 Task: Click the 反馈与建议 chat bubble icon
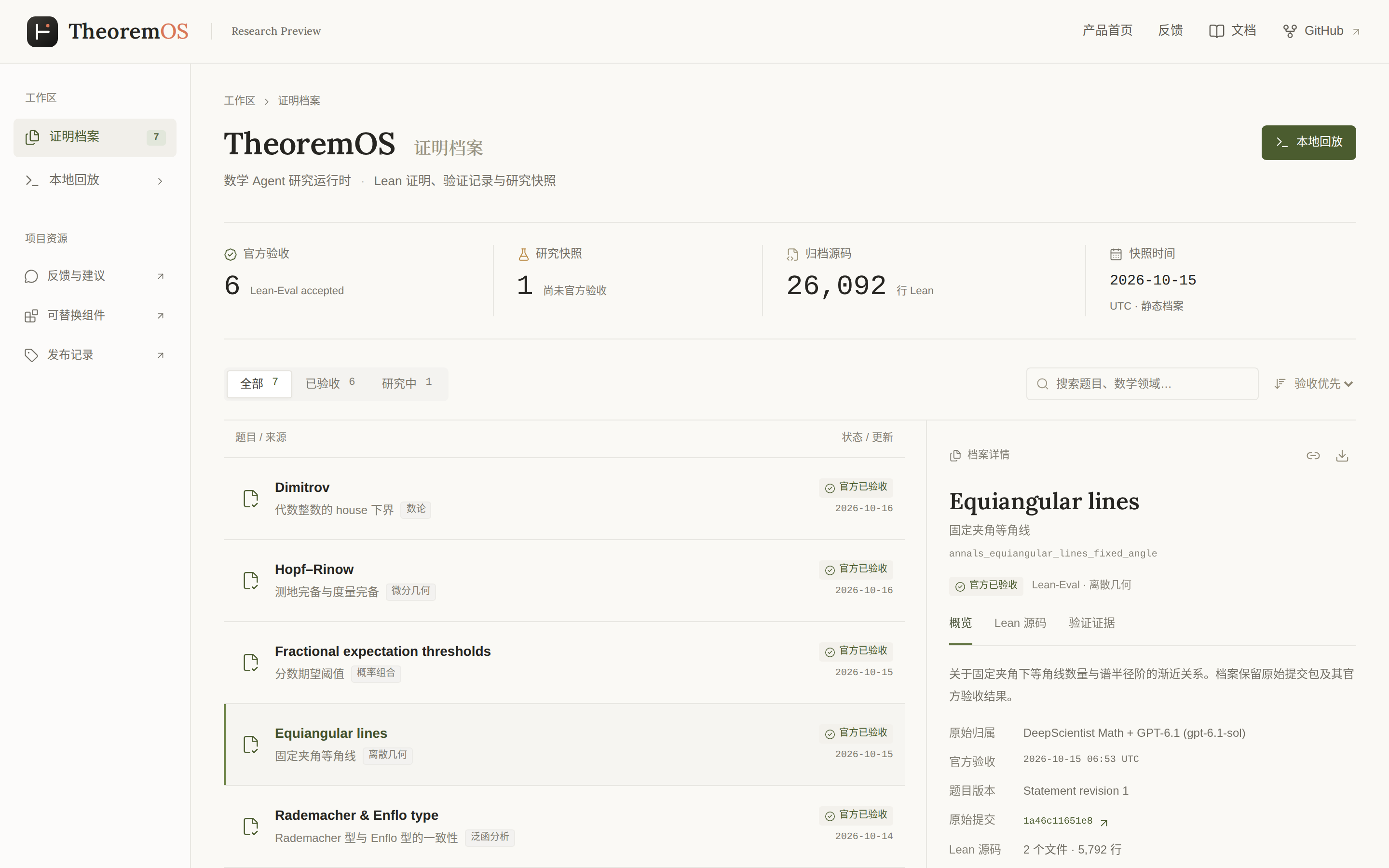(x=31, y=276)
